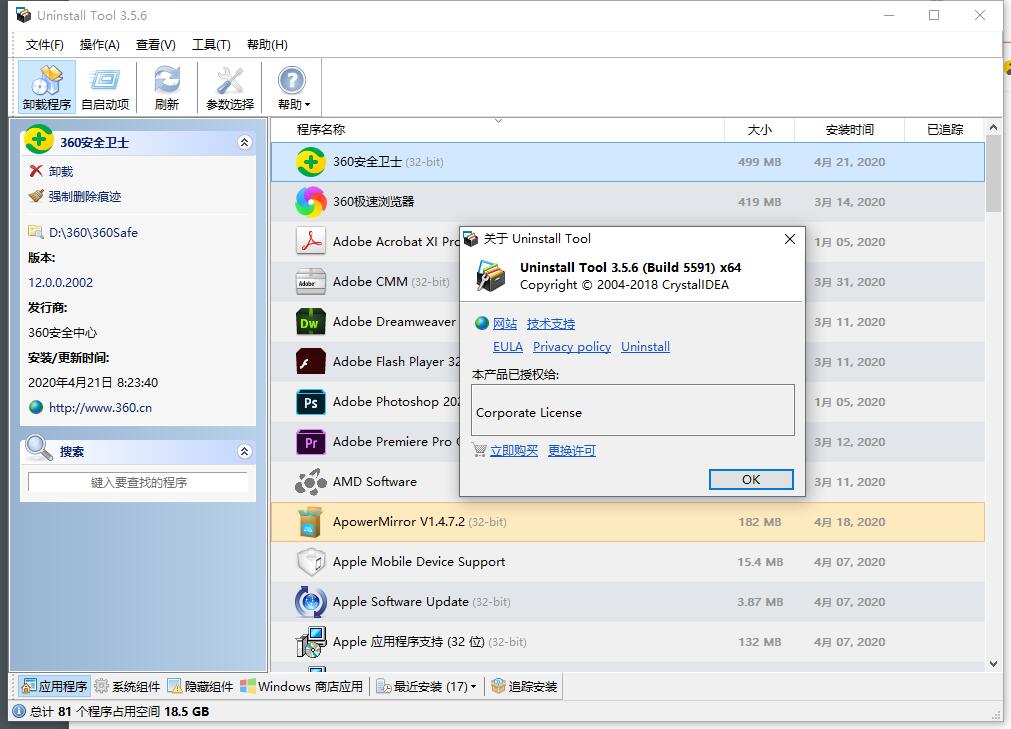Image resolution: width=1011 pixels, height=729 pixels.
Task: Click the 追踪安装 button
Action: click(524, 686)
